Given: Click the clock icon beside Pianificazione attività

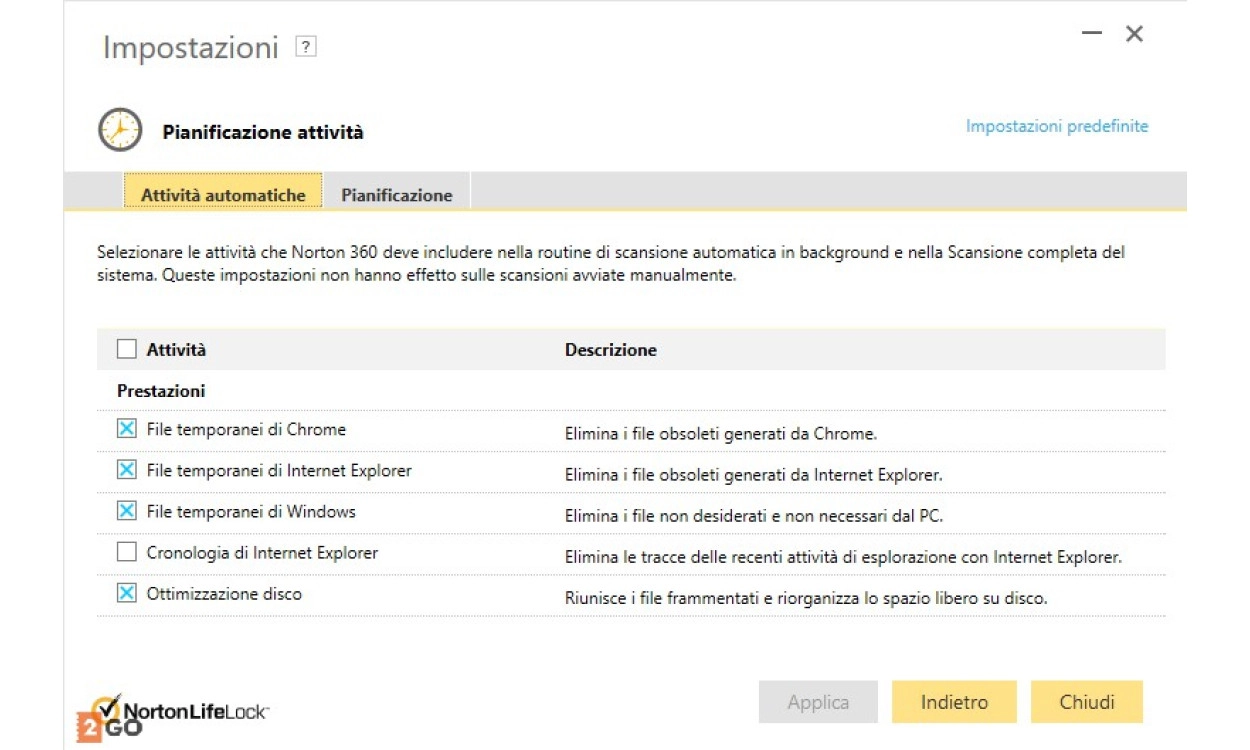Looking at the screenshot, I should pyautogui.click(x=120, y=131).
